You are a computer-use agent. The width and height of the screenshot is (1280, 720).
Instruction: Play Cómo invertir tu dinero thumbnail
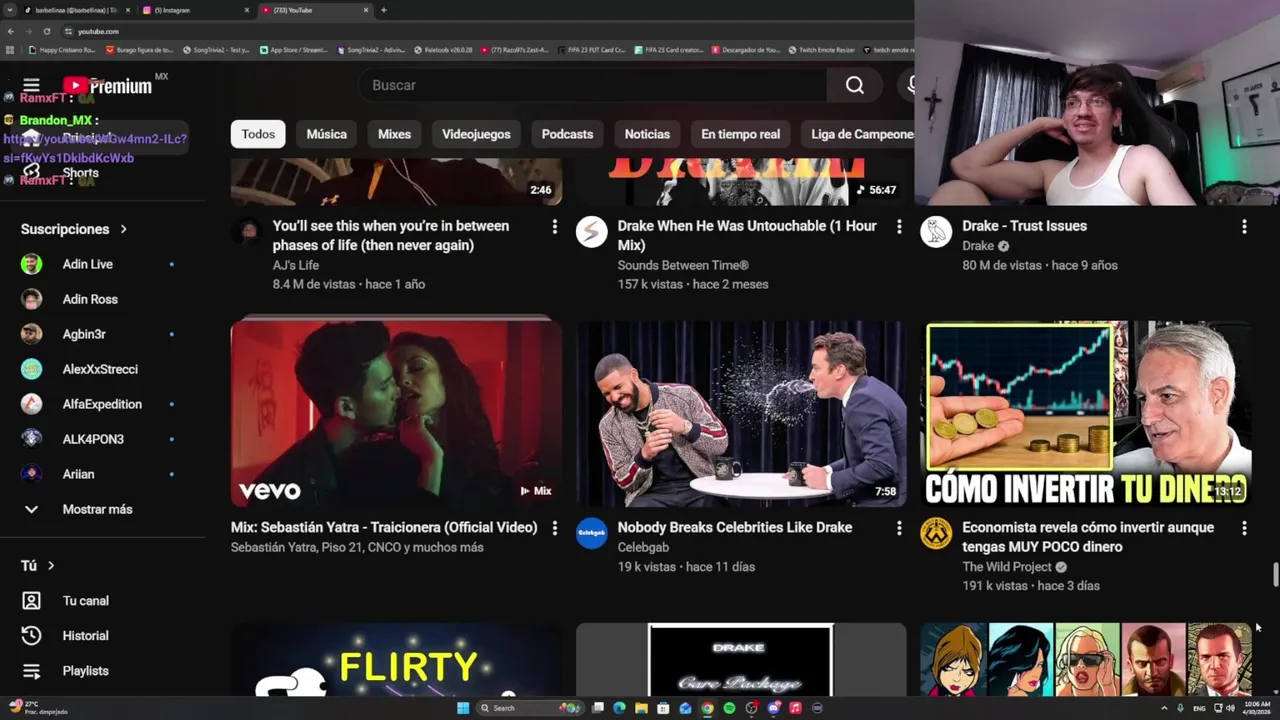(1086, 413)
